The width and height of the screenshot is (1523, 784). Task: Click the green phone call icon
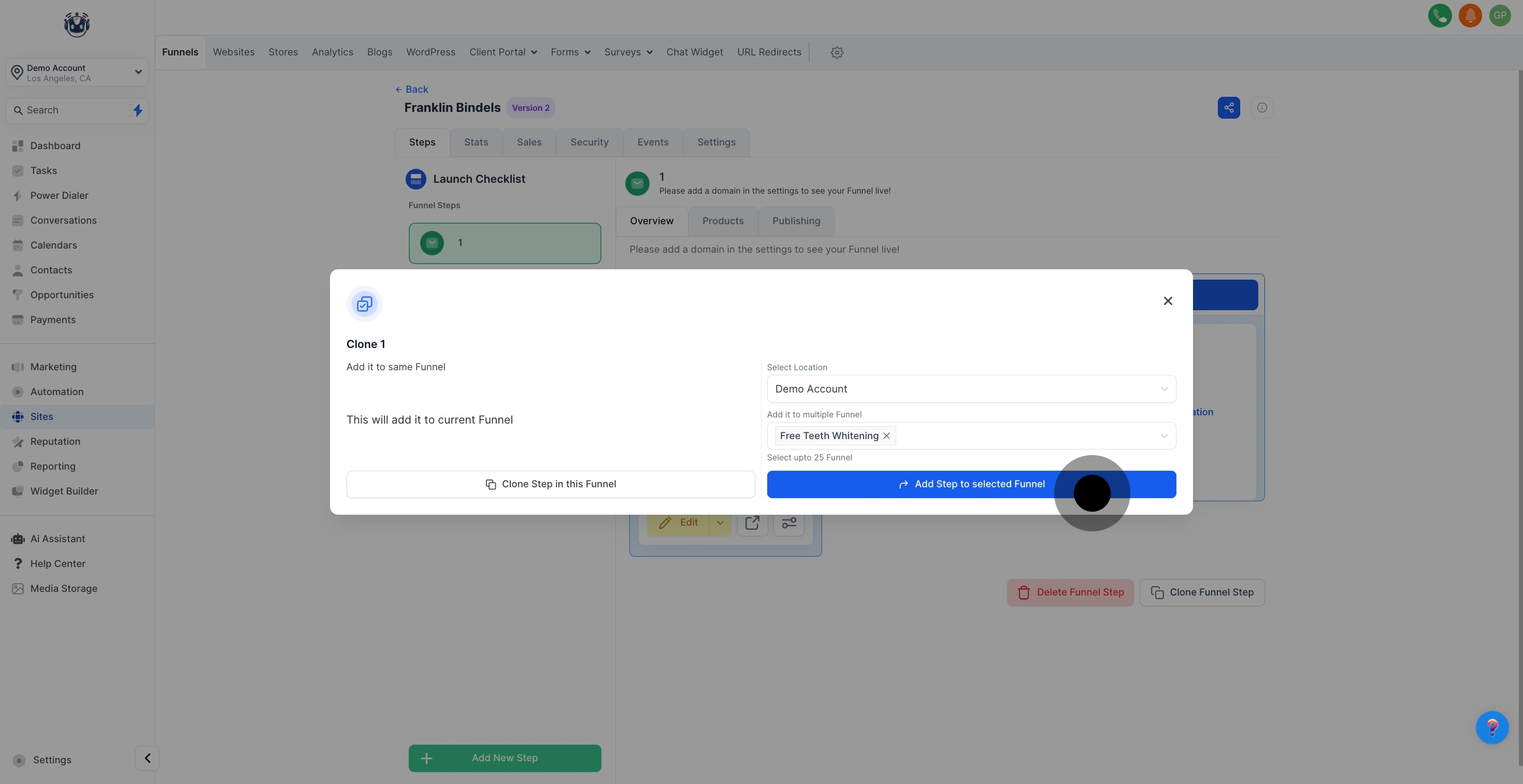coord(1439,16)
